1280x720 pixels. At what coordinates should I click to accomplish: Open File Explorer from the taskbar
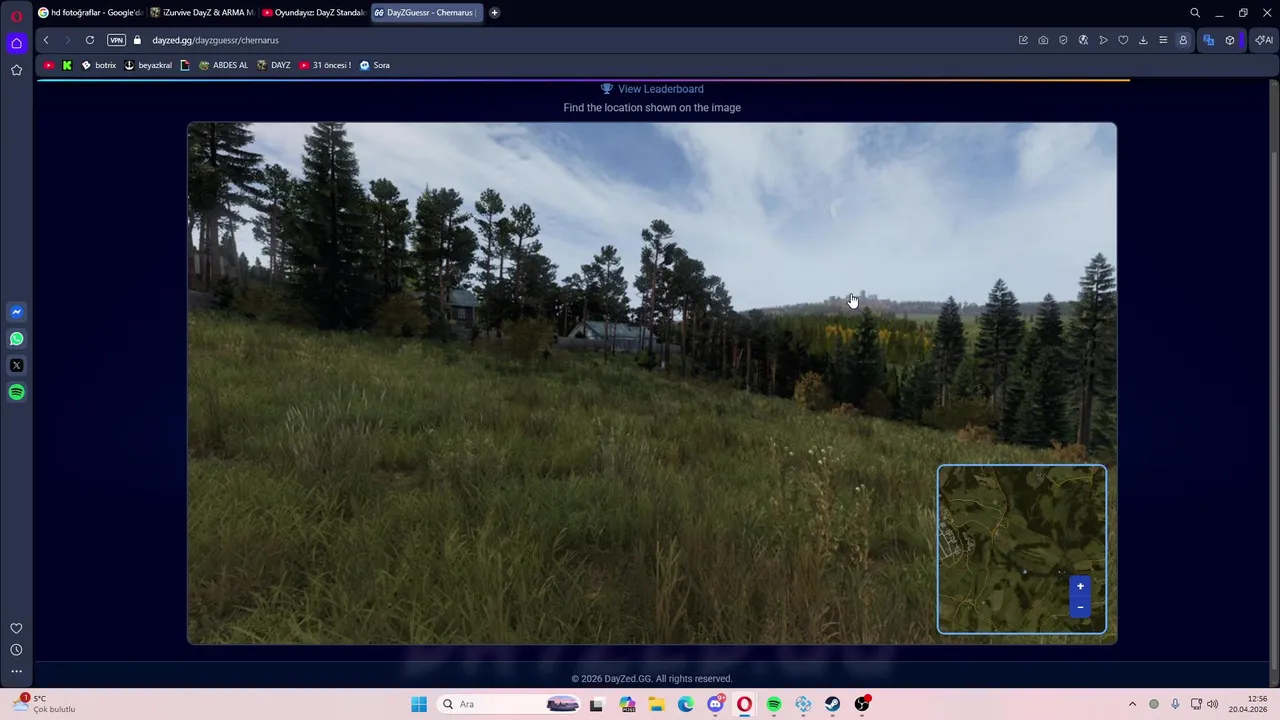click(657, 704)
